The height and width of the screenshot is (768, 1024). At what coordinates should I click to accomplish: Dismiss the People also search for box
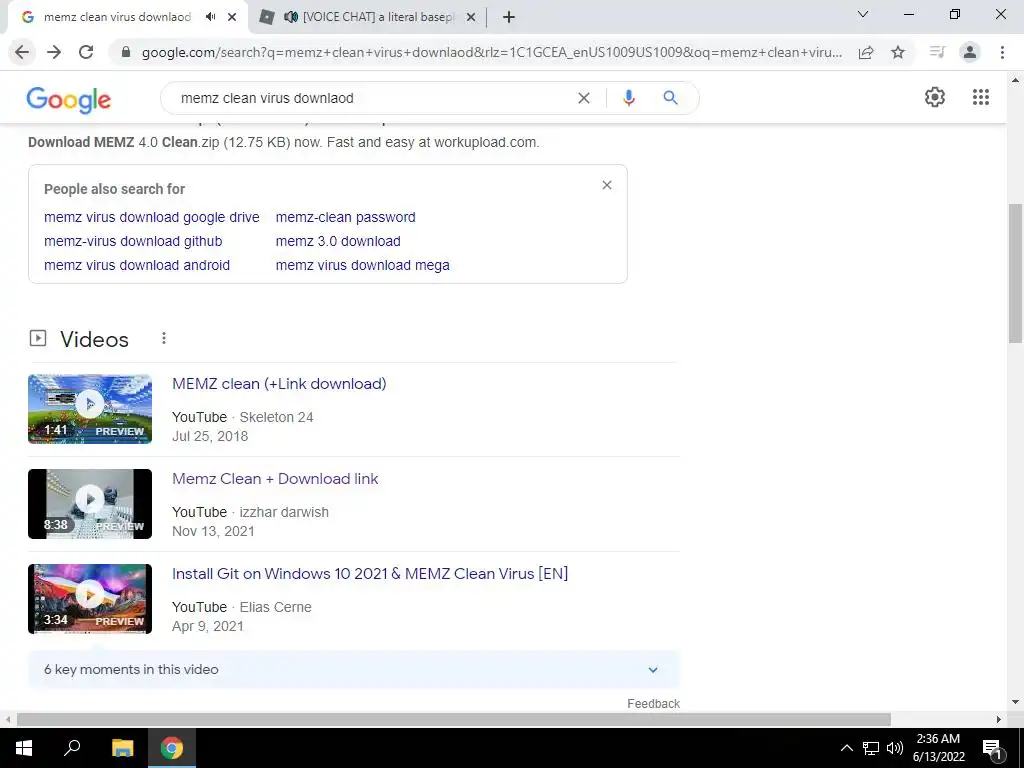[x=607, y=185]
